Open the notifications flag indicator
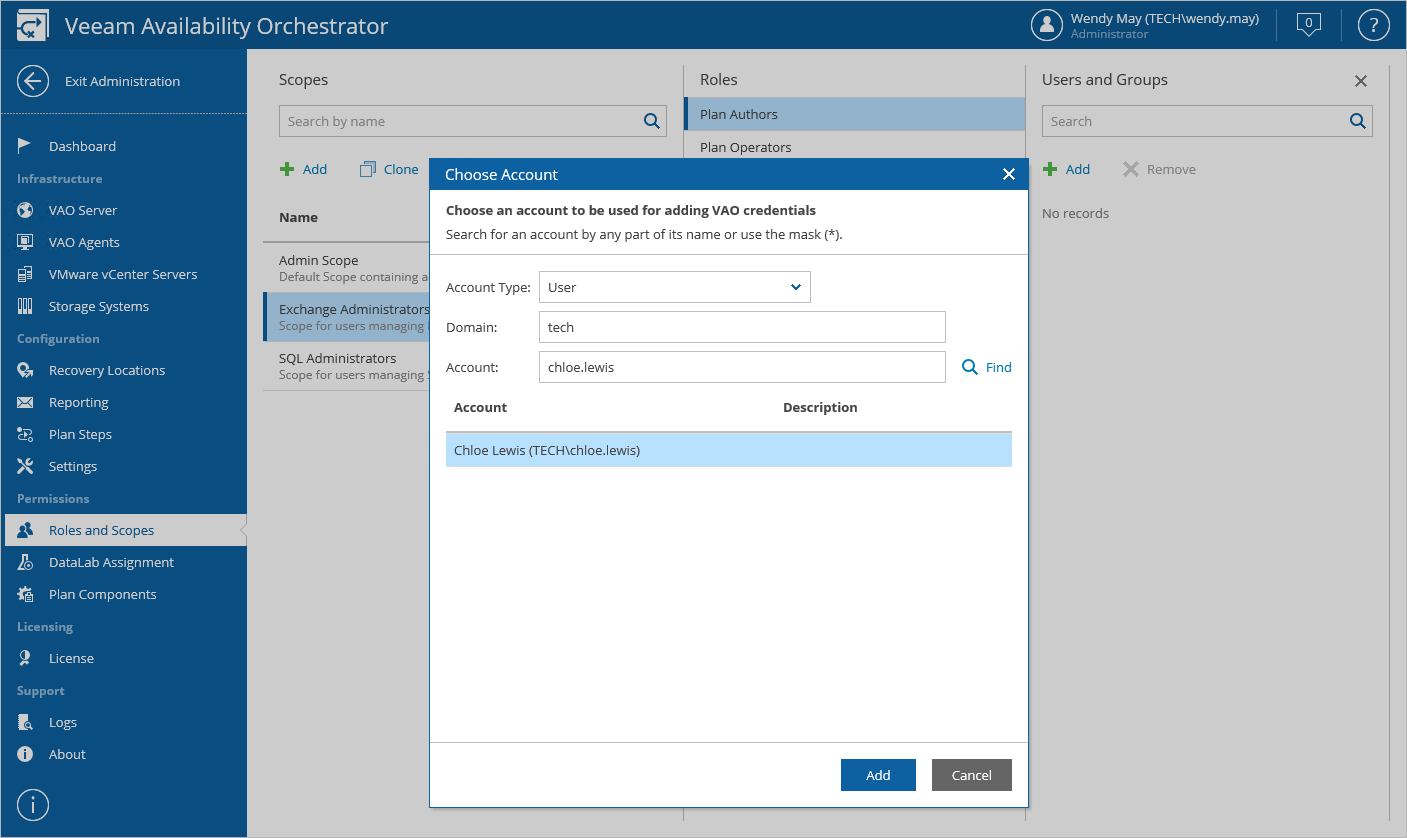 (1308, 25)
